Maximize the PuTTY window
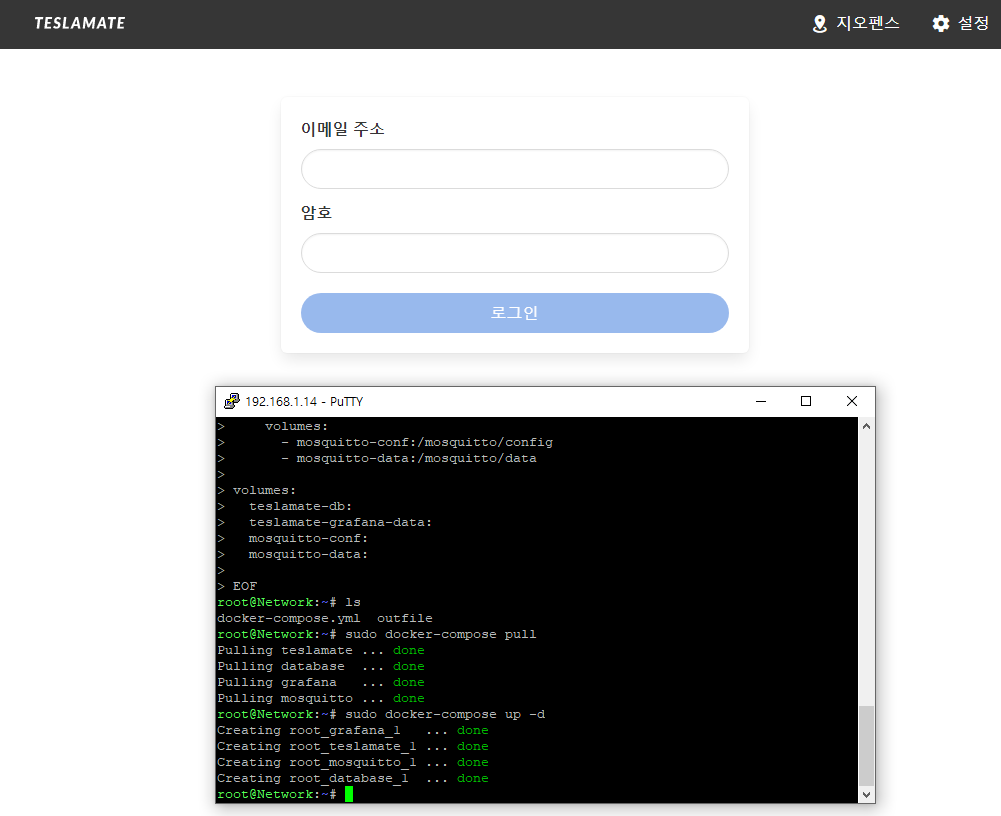This screenshot has width=1001, height=816. 806,401
